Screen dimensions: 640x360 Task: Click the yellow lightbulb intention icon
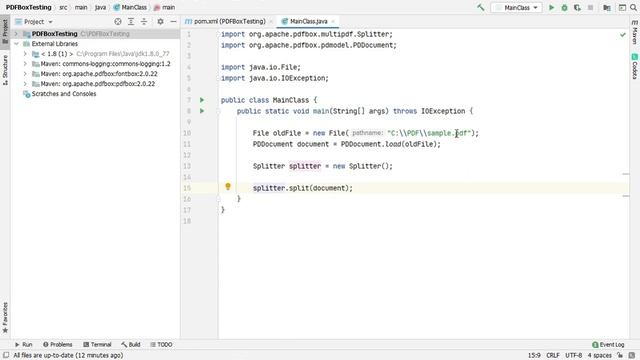(228, 187)
